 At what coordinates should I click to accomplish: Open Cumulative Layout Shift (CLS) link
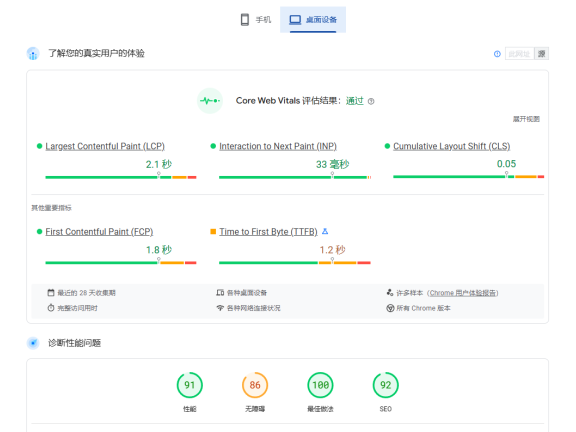click(x=451, y=146)
